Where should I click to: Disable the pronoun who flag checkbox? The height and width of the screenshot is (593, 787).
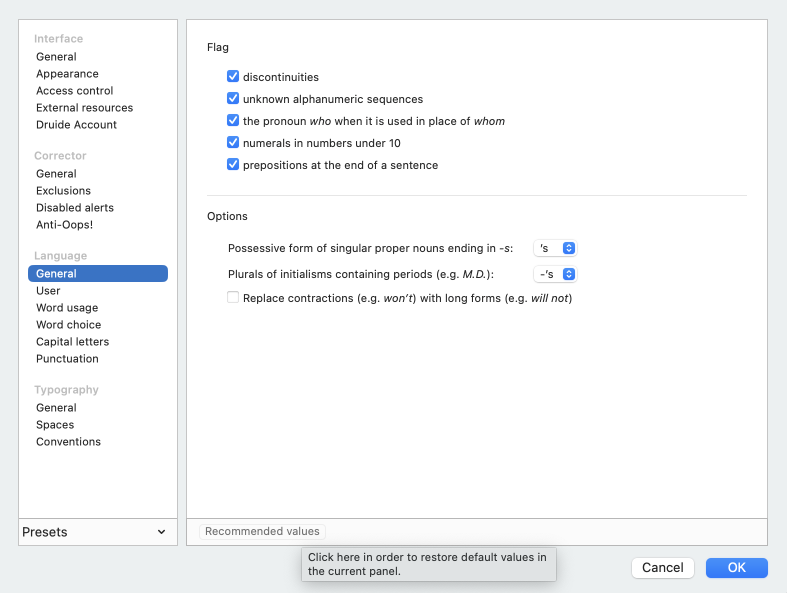click(x=233, y=121)
